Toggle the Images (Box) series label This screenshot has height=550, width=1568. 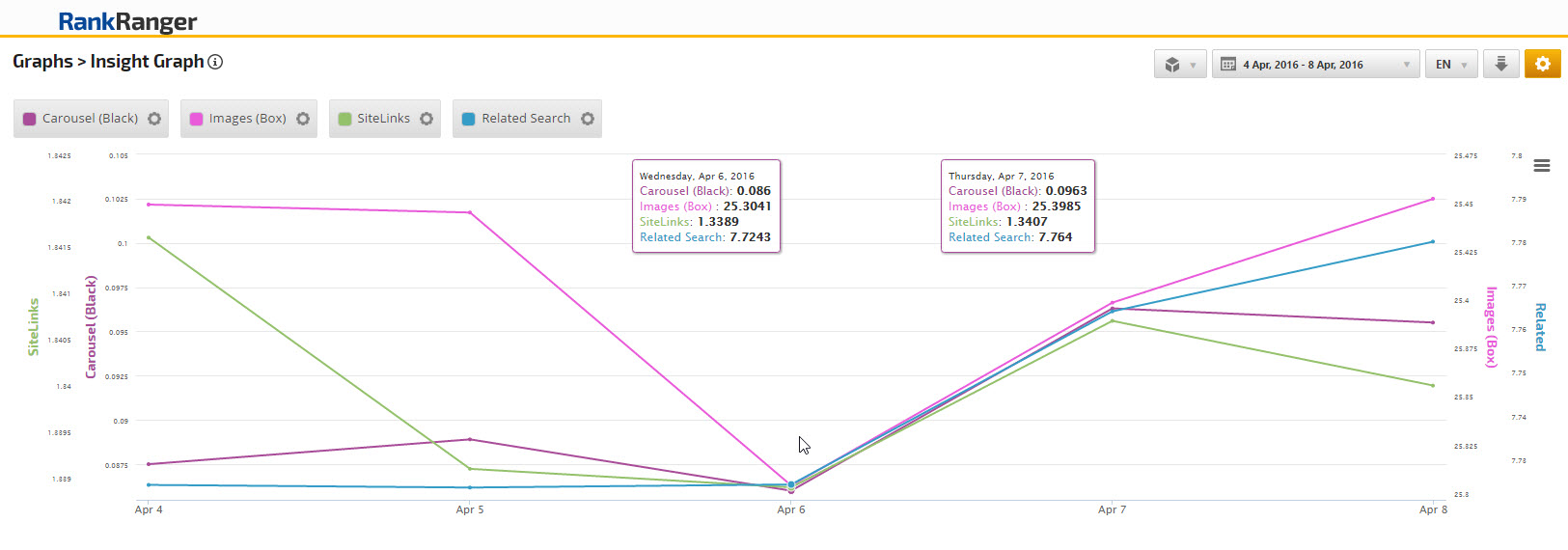[247, 119]
